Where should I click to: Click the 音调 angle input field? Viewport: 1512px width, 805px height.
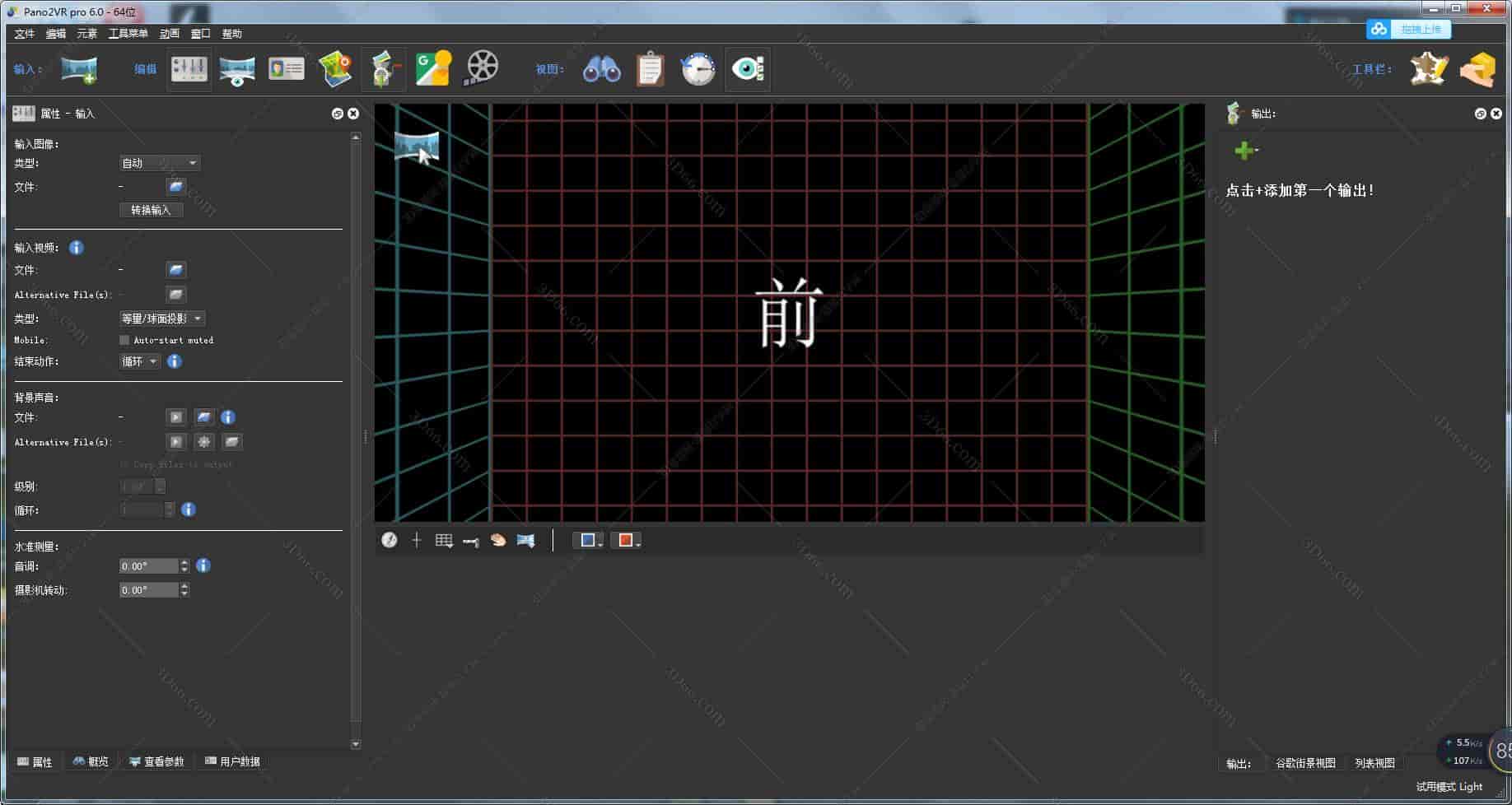pos(148,565)
